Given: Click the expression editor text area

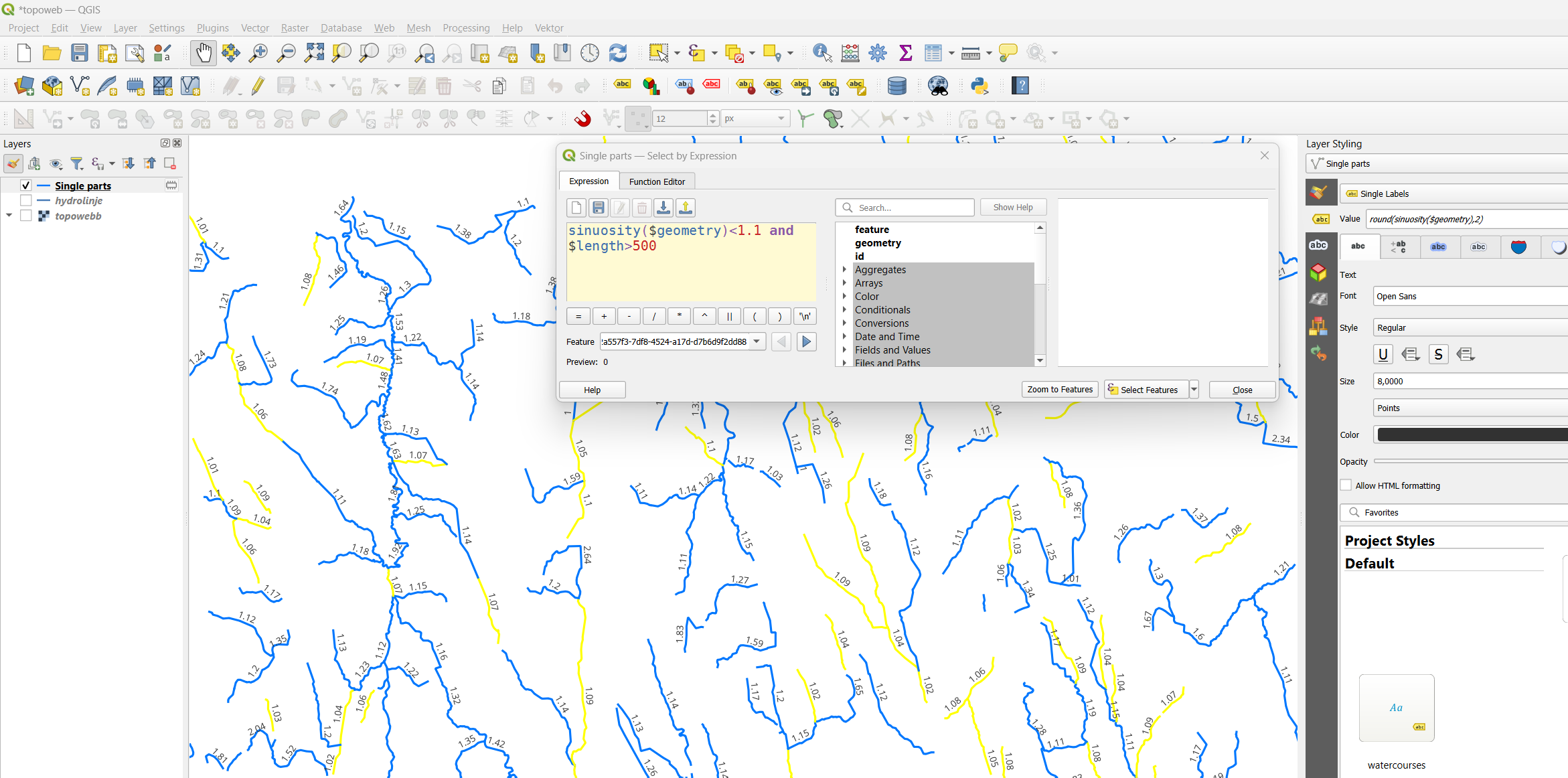Looking at the screenshot, I should pyautogui.click(x=692, y=262).
